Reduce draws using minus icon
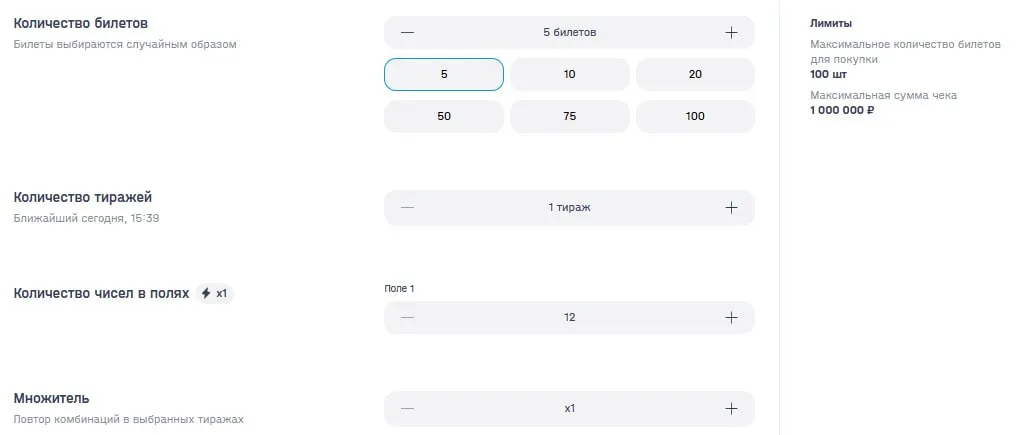This screenshot has width=1026, height=435. pyautogui.click(x=407, y=207)
